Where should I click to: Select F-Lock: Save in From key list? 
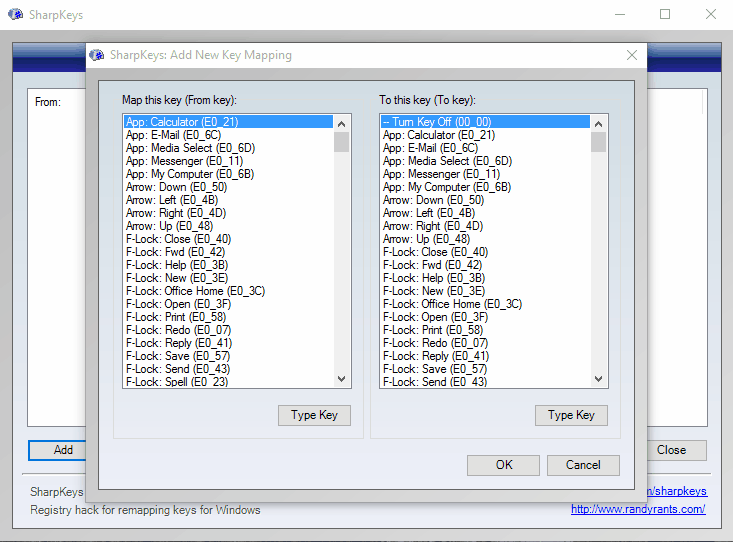pyautogui.click(x=229, y=356)
